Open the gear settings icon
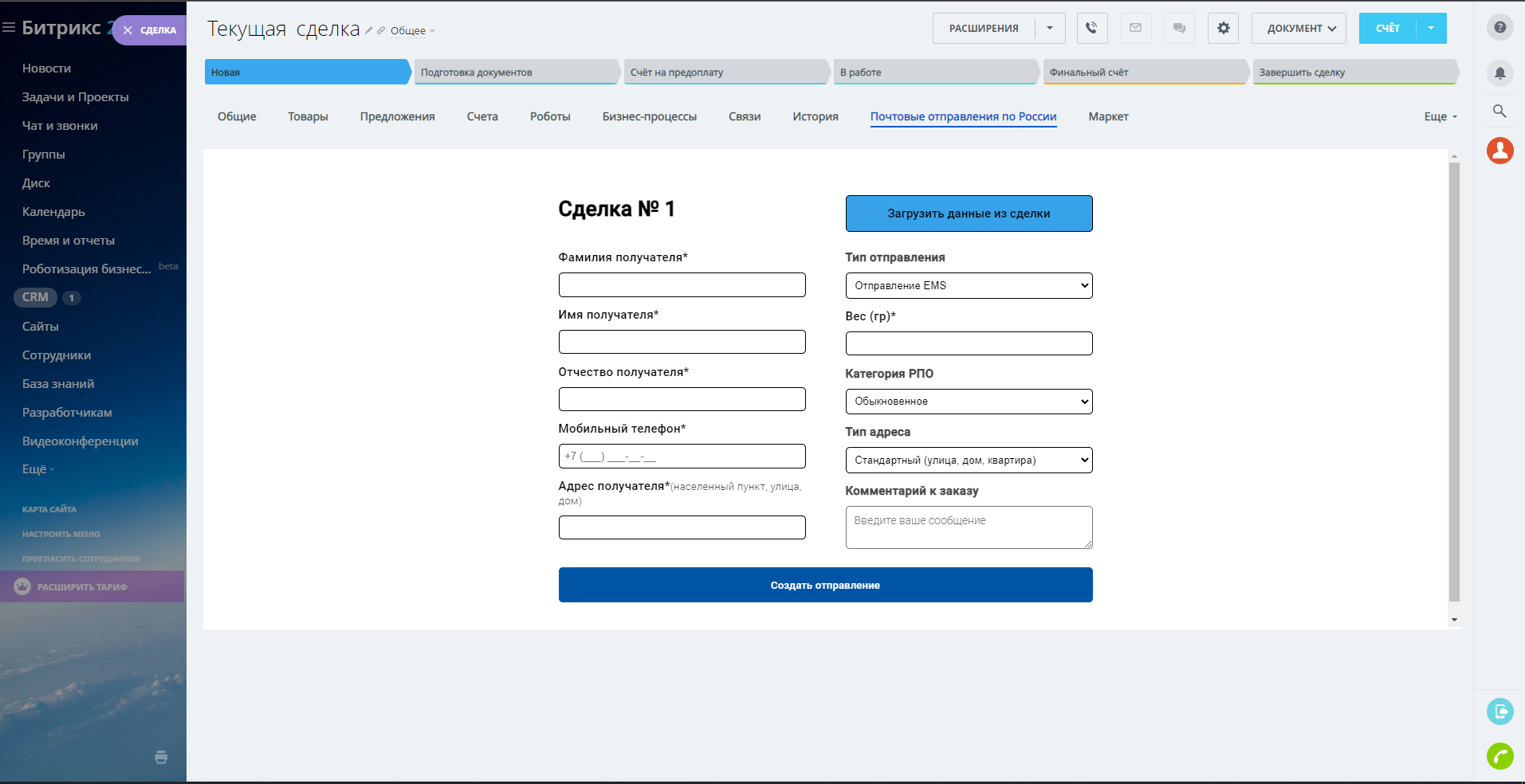 pos(1223,28)
